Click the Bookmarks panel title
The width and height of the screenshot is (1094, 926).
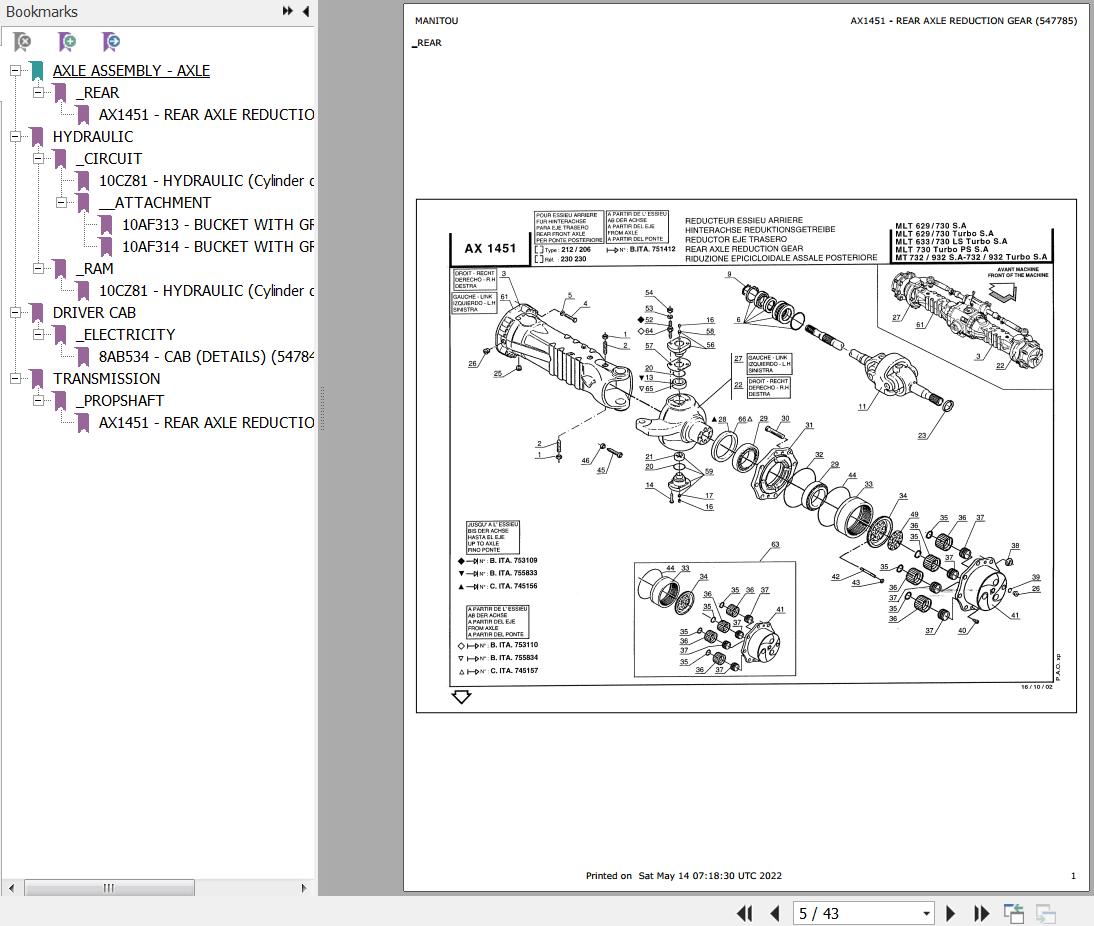coord(42,11)
